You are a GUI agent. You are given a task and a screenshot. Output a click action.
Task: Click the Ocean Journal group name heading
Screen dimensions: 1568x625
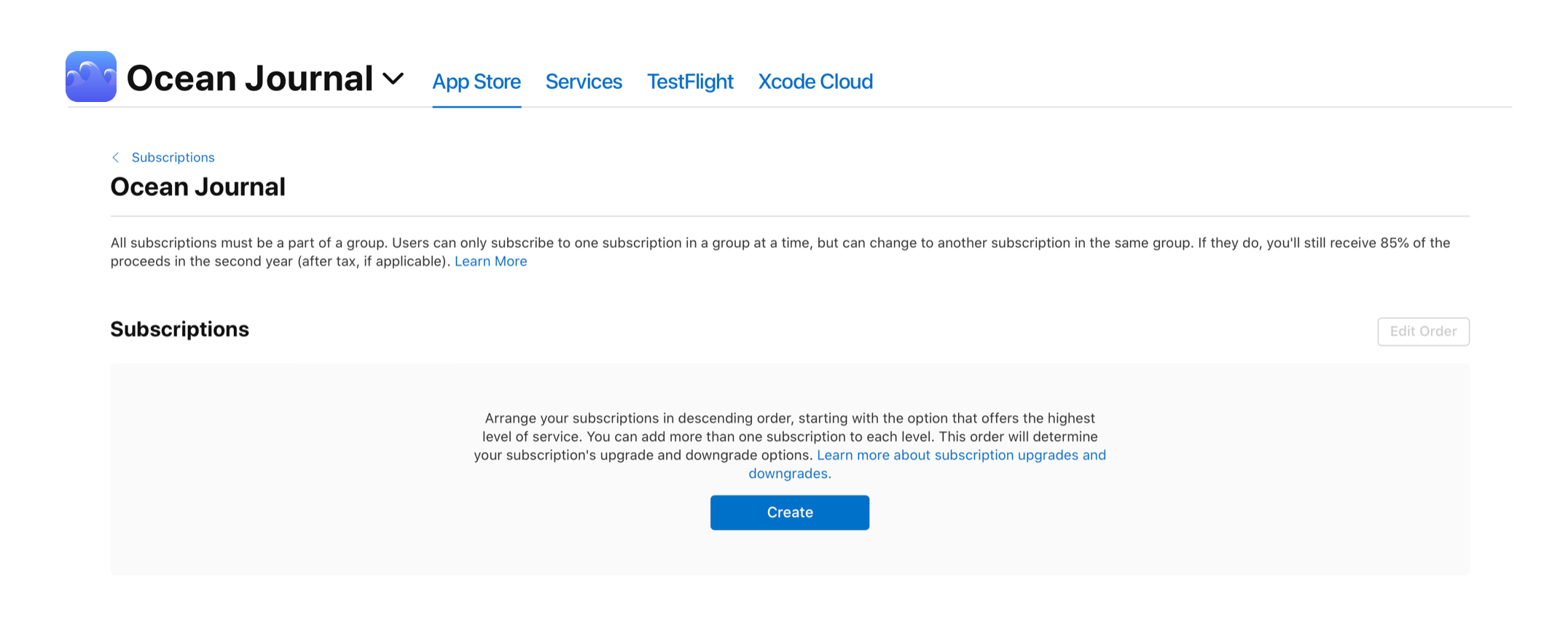(197, 187)
